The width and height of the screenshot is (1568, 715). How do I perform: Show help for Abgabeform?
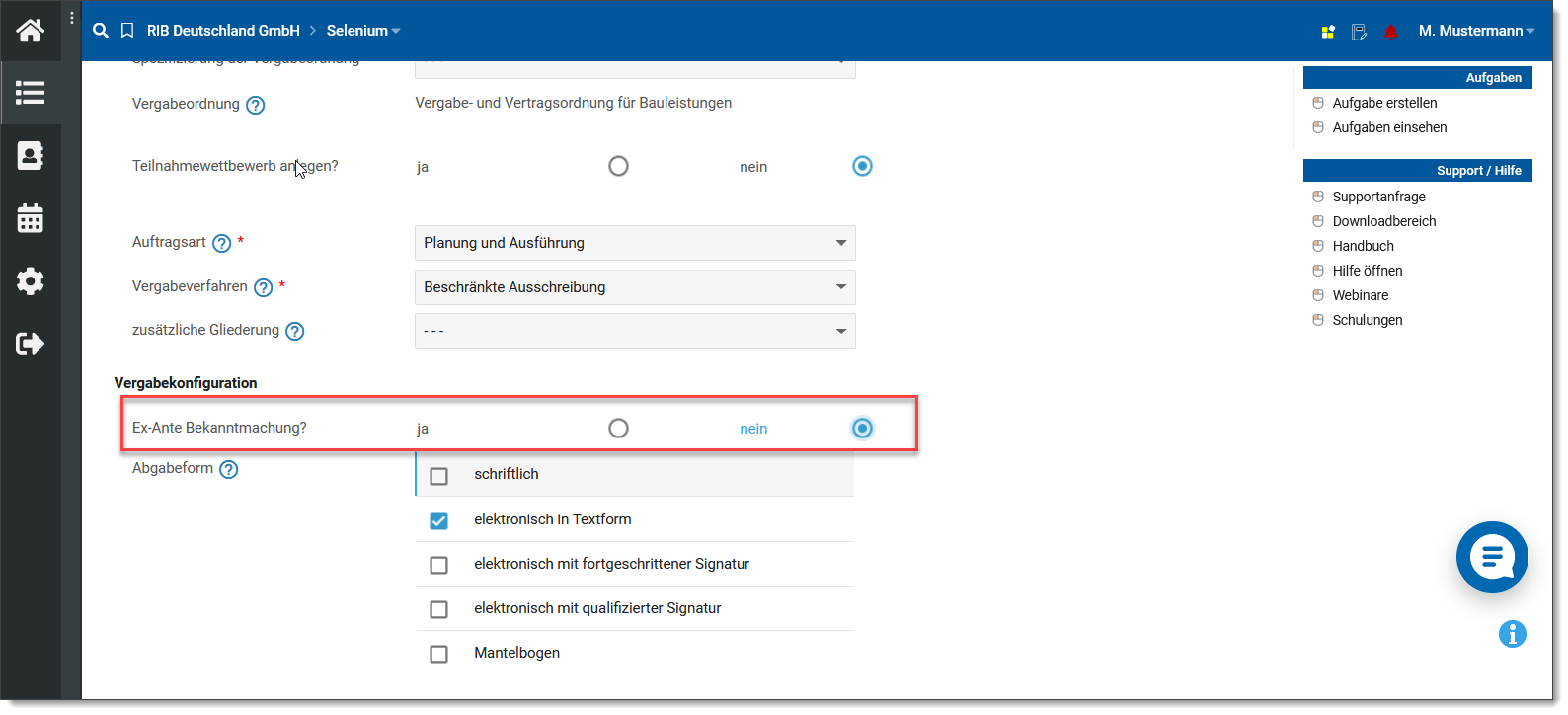[228, 469]
